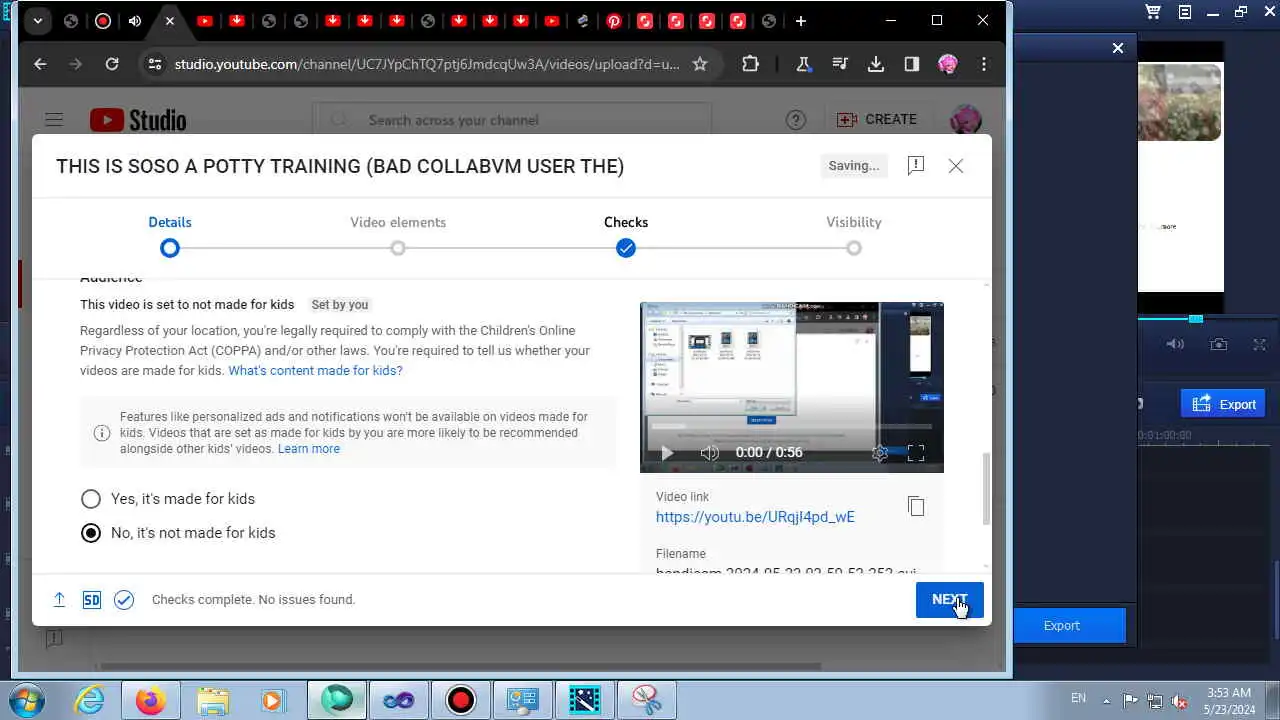The width and height of the screenshot is (1280, 720).
Task: Click the CREATE button in YouTube Studio
Action: pyautogui.click(x=877, y=119)
